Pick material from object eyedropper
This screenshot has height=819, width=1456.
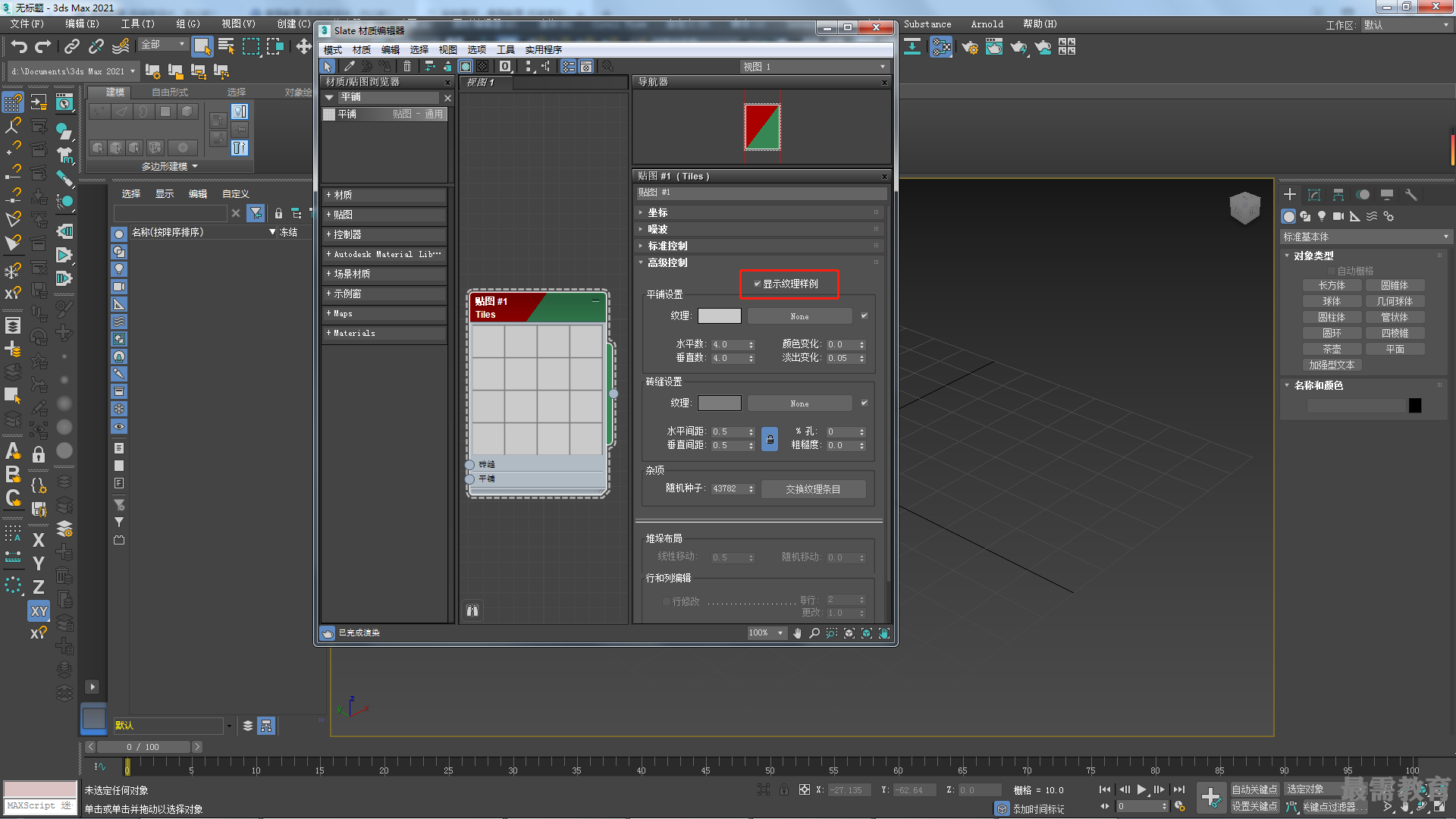point(350,67)
